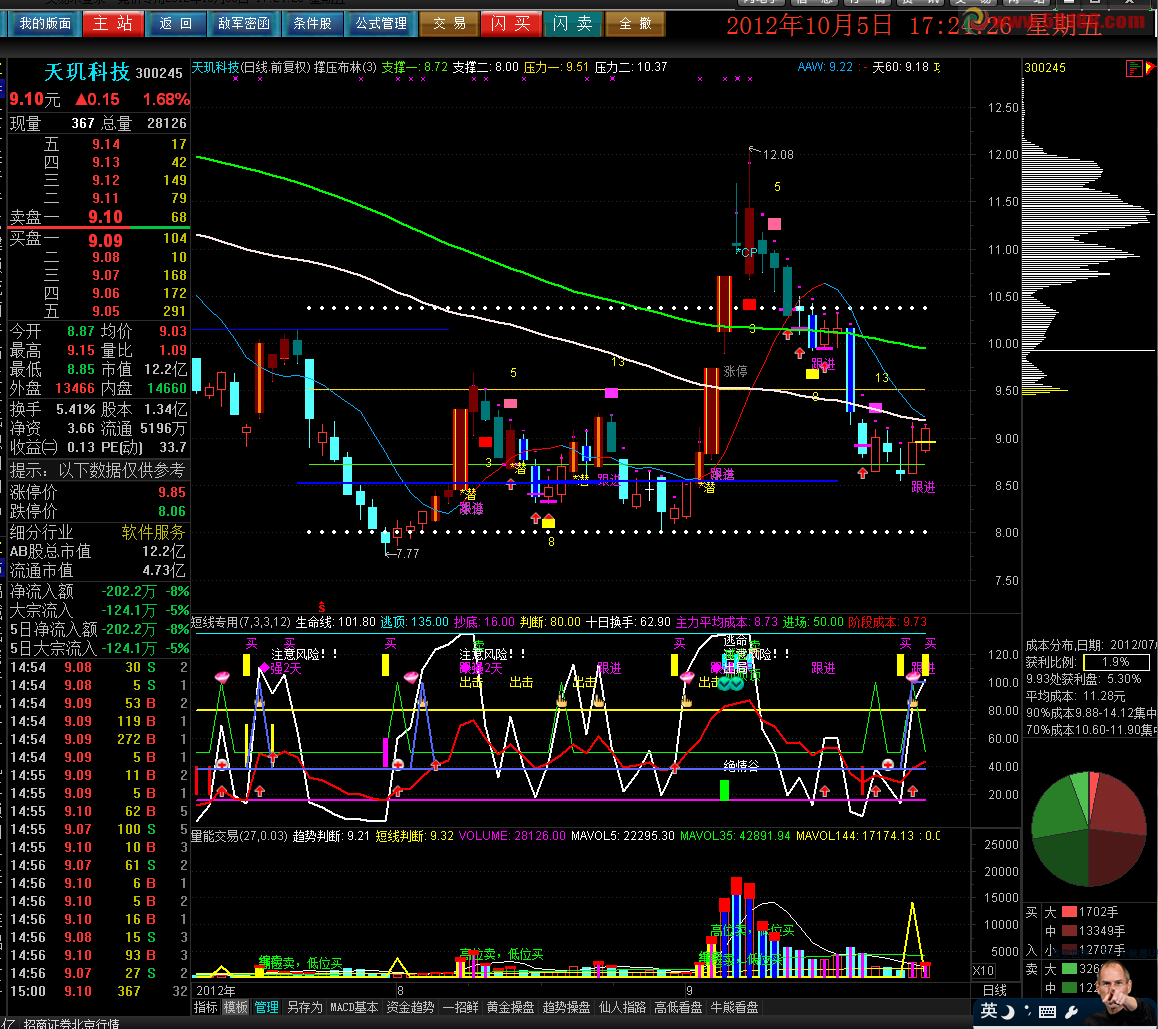Click the 成本分布 date value box showing 1.9%

[1116, 662]
